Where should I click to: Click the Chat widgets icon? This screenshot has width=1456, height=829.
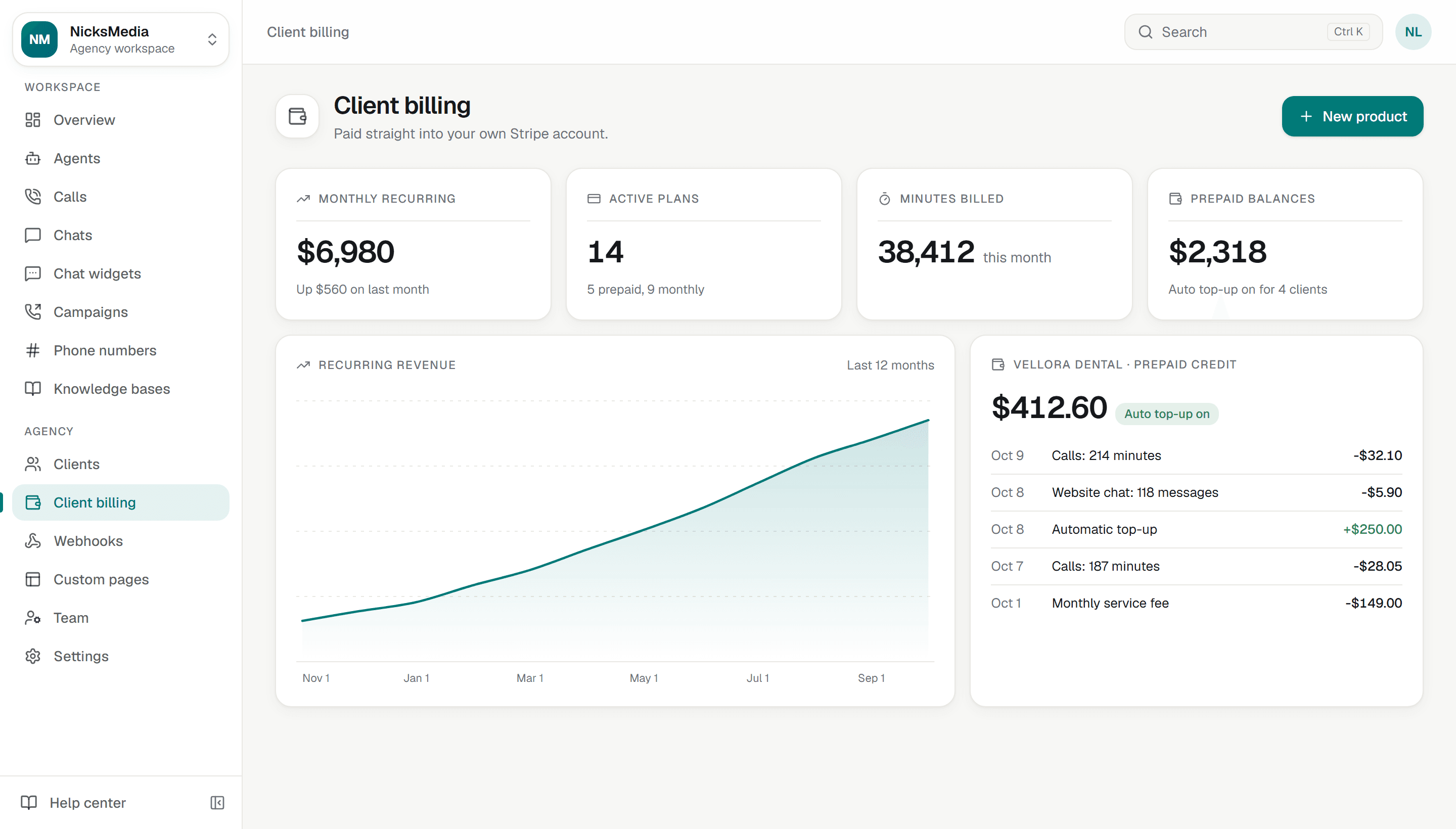[32, 273]
